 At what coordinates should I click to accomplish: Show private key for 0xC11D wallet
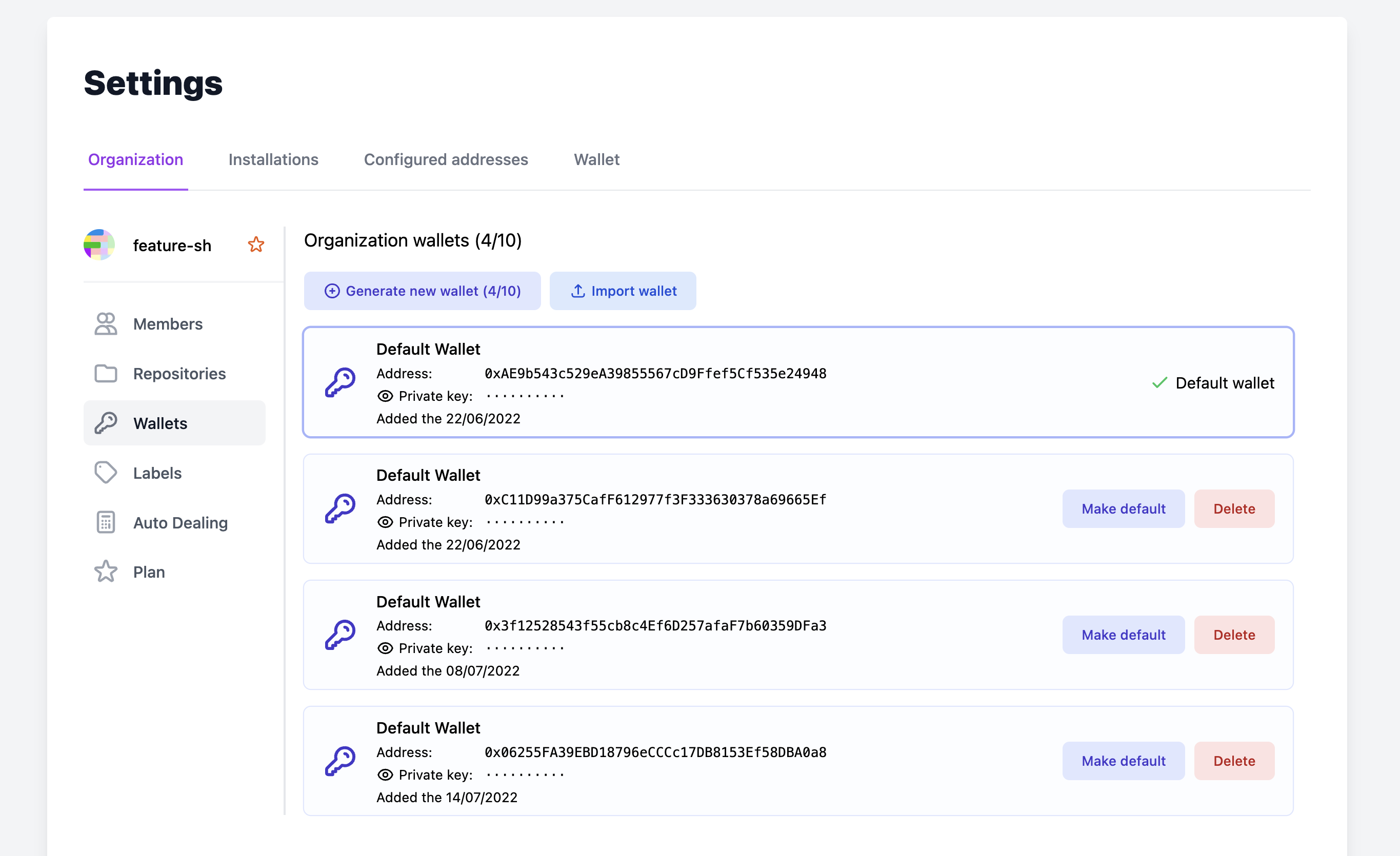385,522
